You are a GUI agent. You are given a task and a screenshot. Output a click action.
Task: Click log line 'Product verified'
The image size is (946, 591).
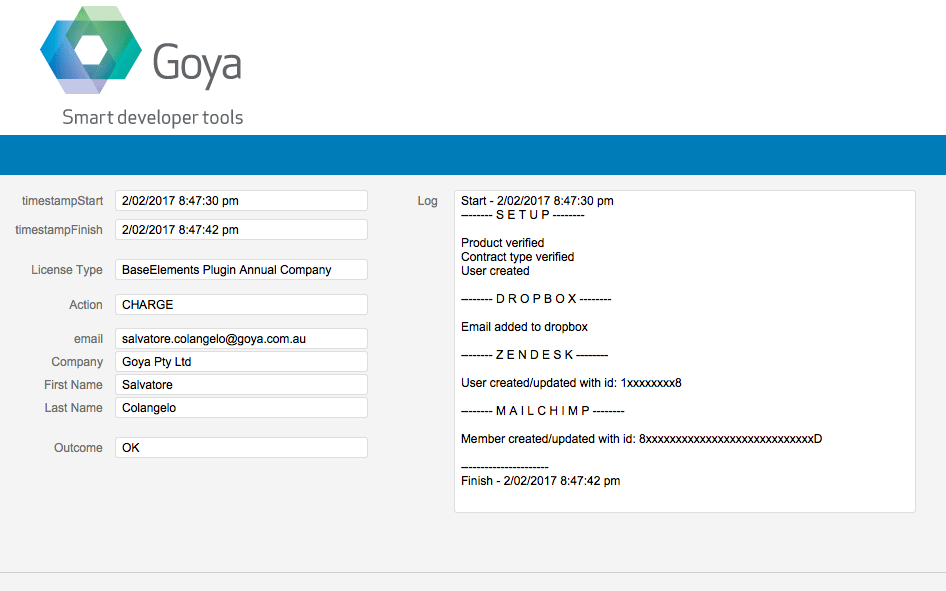tap(503, 242)
